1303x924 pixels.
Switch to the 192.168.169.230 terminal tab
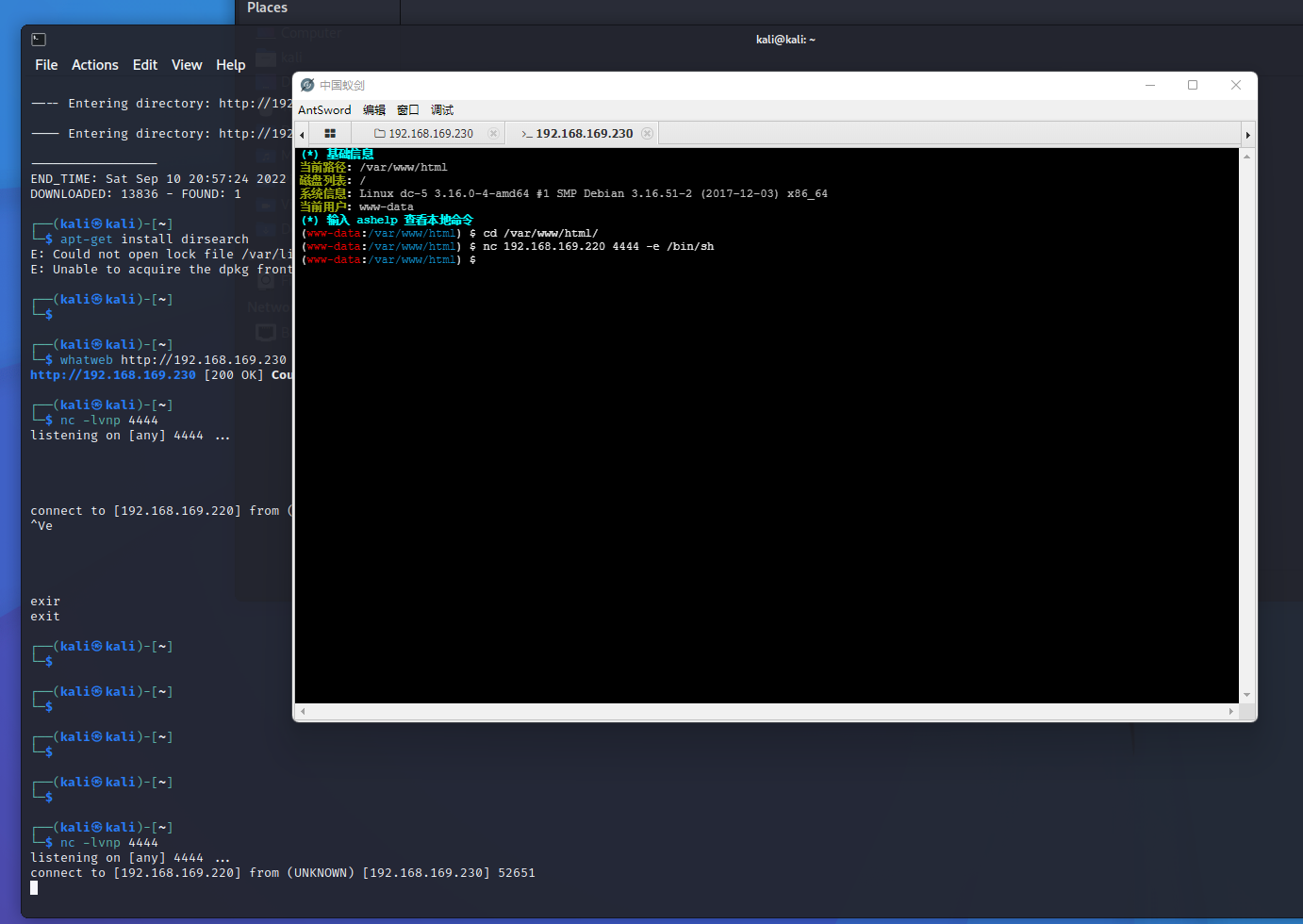(x=577, y=134)
